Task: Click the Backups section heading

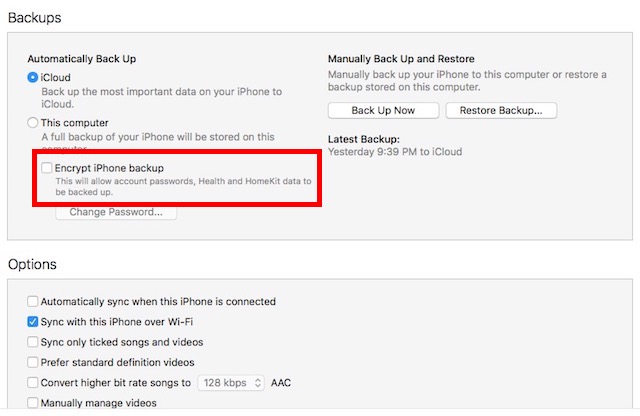Action: tap(35, 18)
